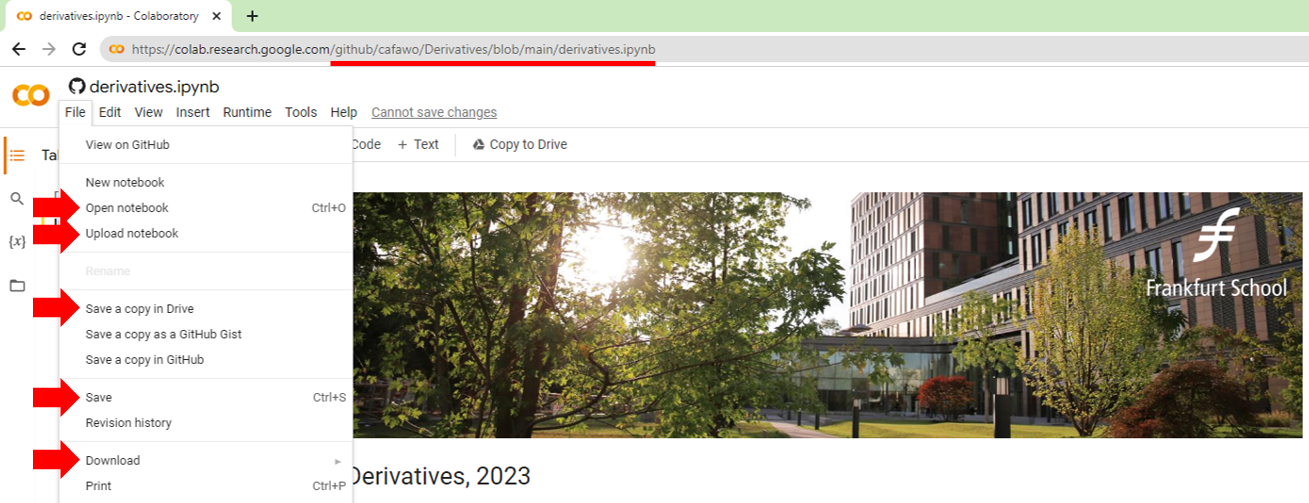
Task: Open the Table of contents sidebar icon
Action: [17, 155]
